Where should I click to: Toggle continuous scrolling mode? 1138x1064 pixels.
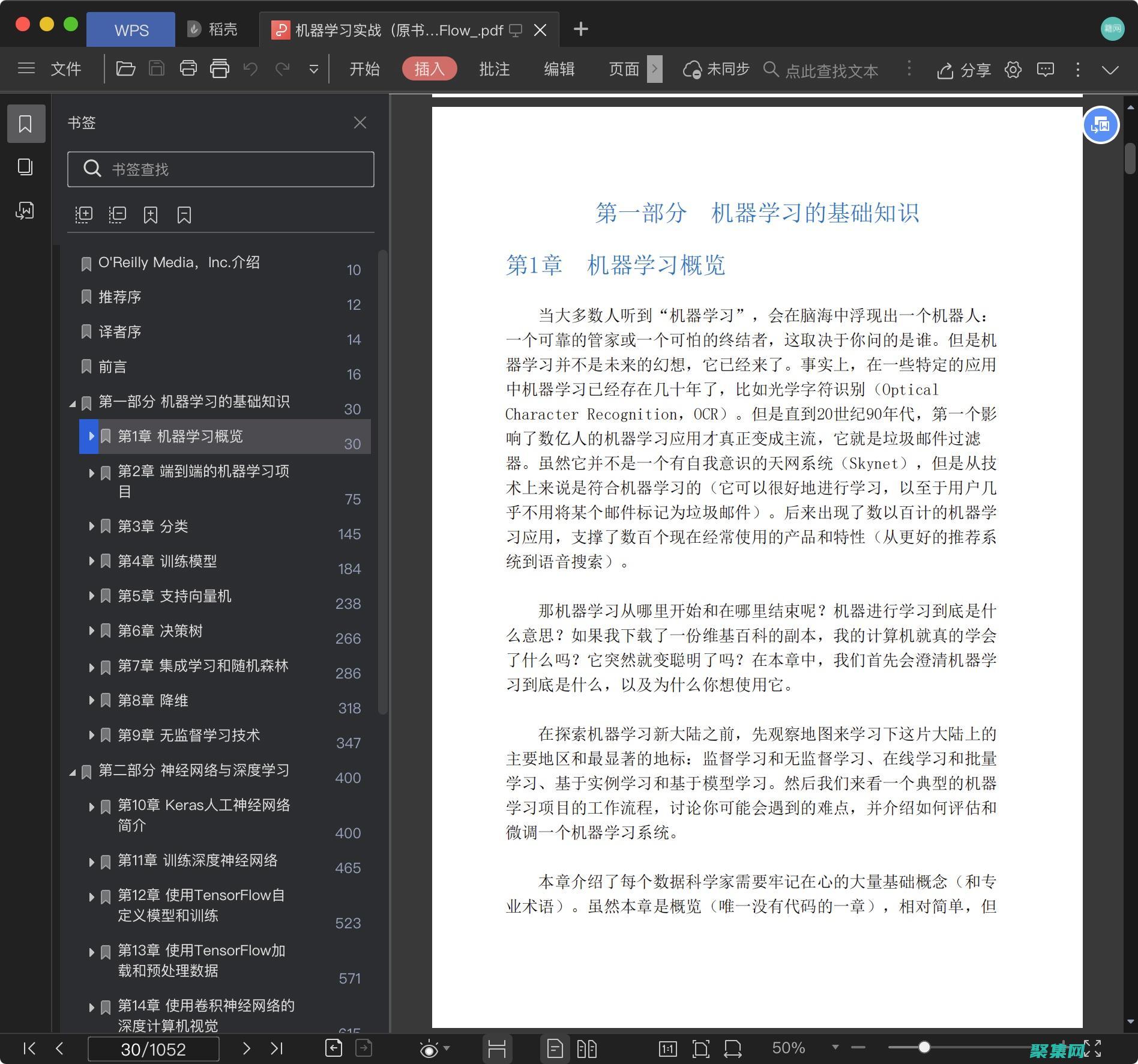496,1048
